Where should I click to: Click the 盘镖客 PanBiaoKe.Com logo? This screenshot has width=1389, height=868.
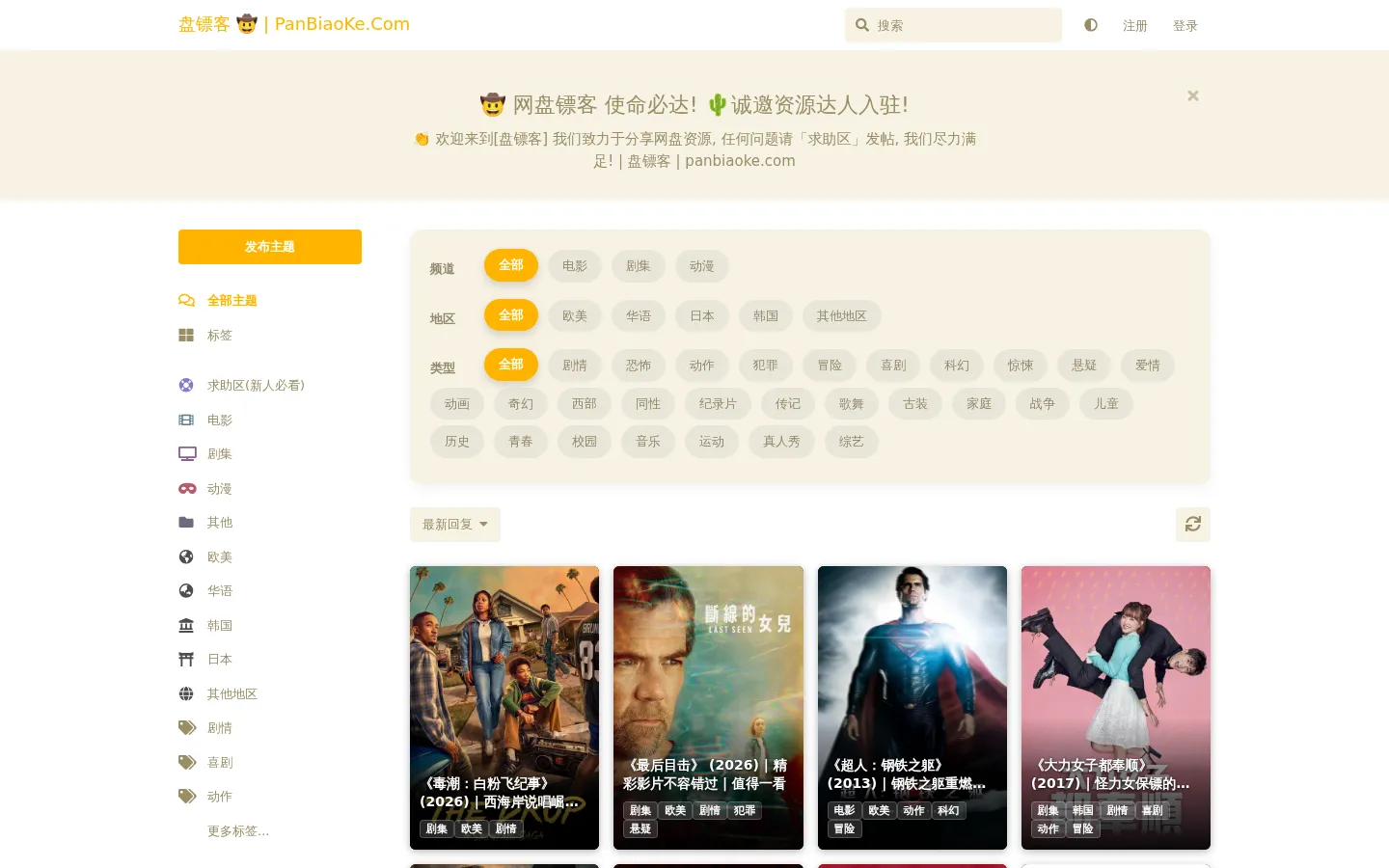click(294, 24)
